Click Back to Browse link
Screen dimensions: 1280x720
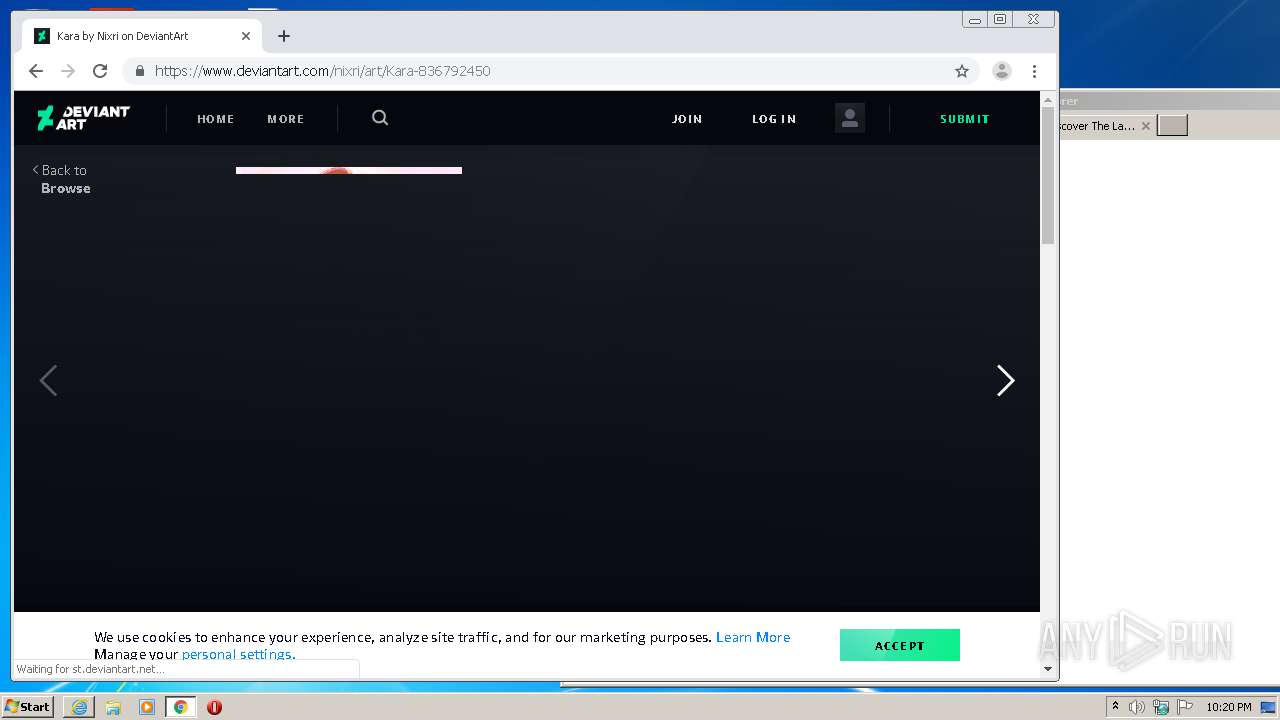point(61,179)
